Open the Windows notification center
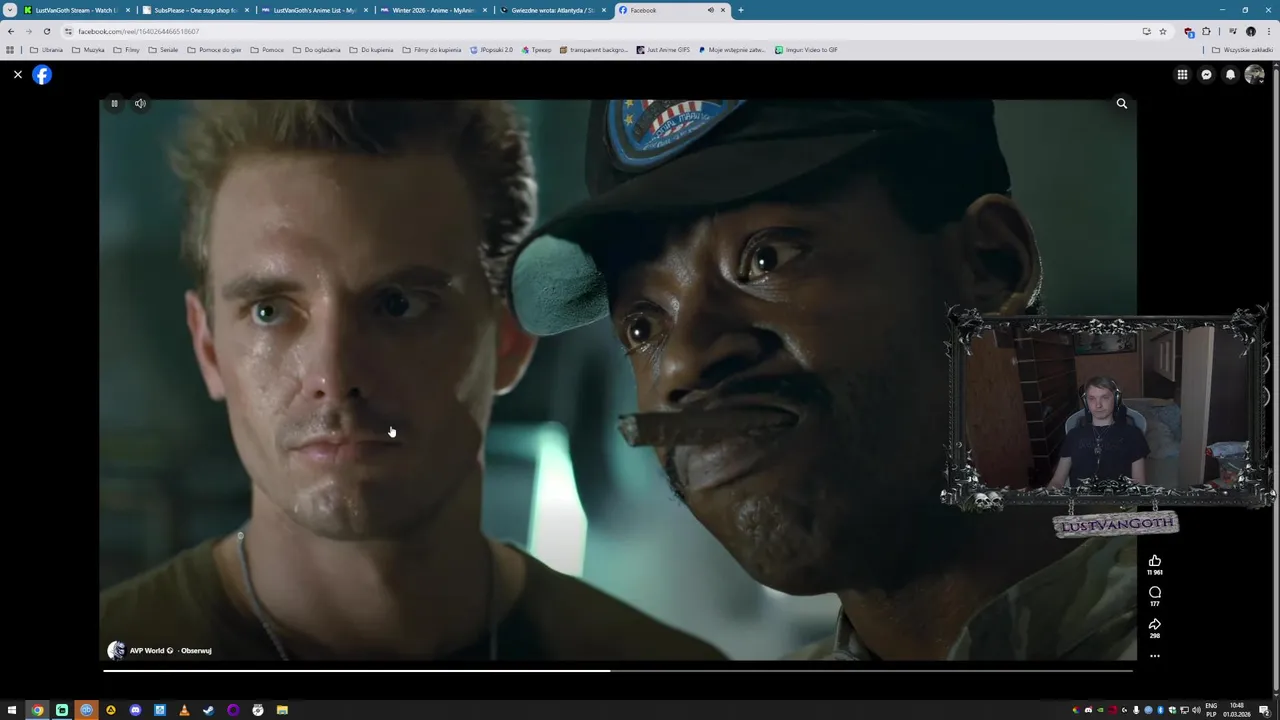 pyautogui.click(x=1264, y=710)
